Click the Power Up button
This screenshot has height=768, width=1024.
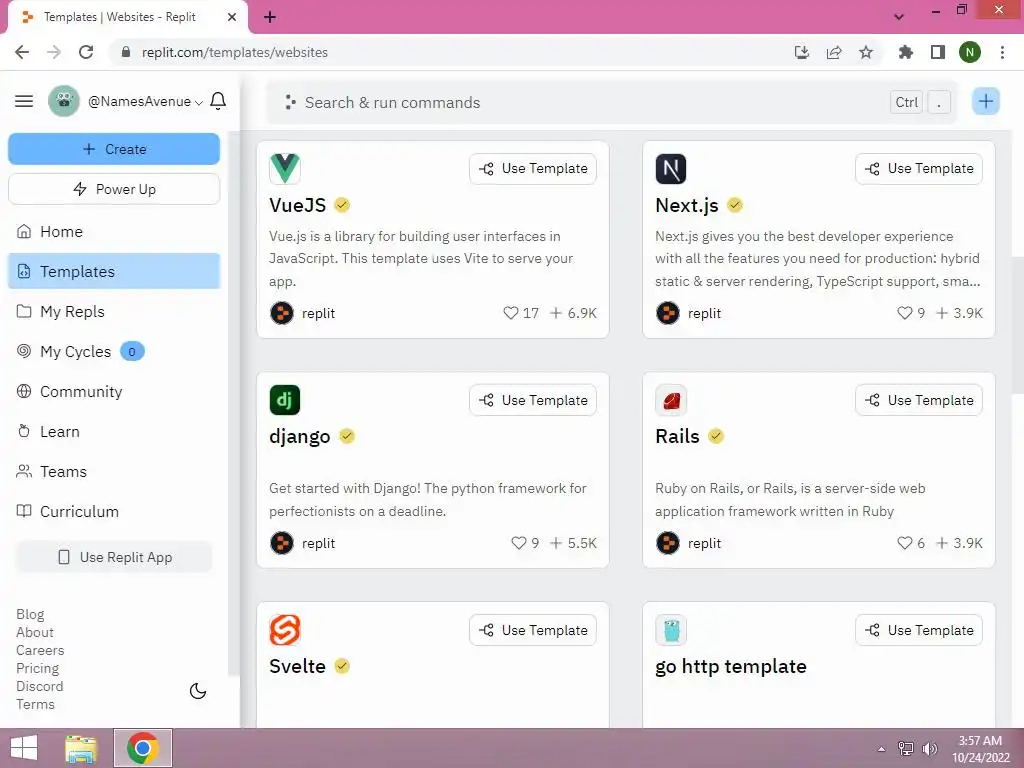114,189
